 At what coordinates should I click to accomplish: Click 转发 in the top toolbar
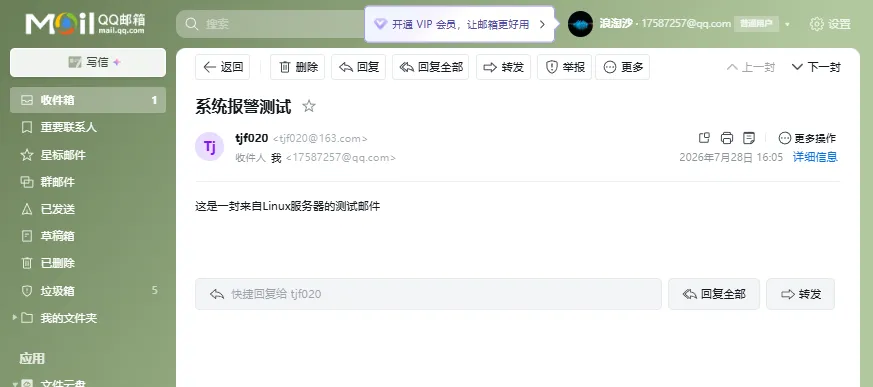[x=503, y=67]
